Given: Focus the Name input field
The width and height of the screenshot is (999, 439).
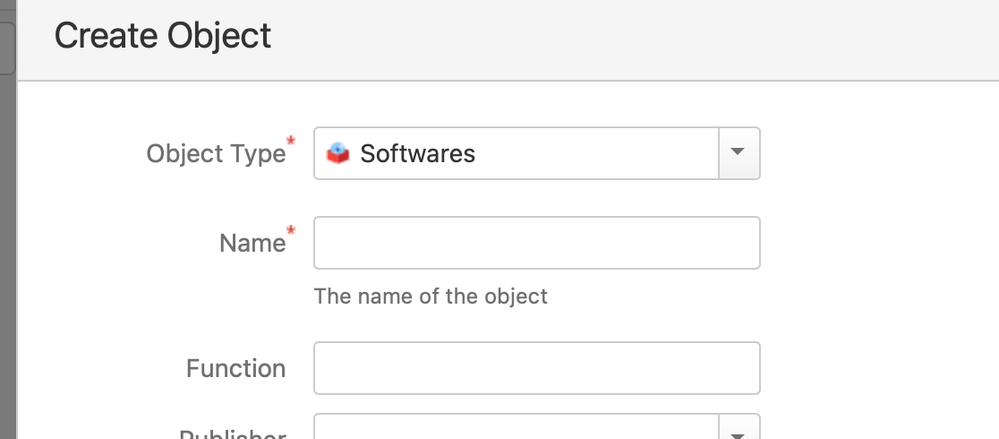Looking at the screenshot, I should [x=536, y=243].
